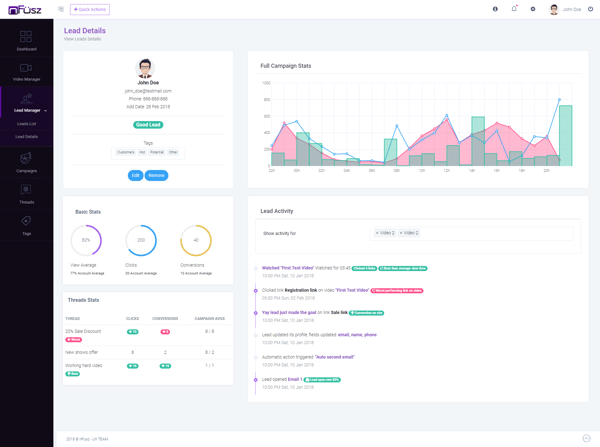Open Threads from sidebar
600x447 pixels.
point(26,194)
